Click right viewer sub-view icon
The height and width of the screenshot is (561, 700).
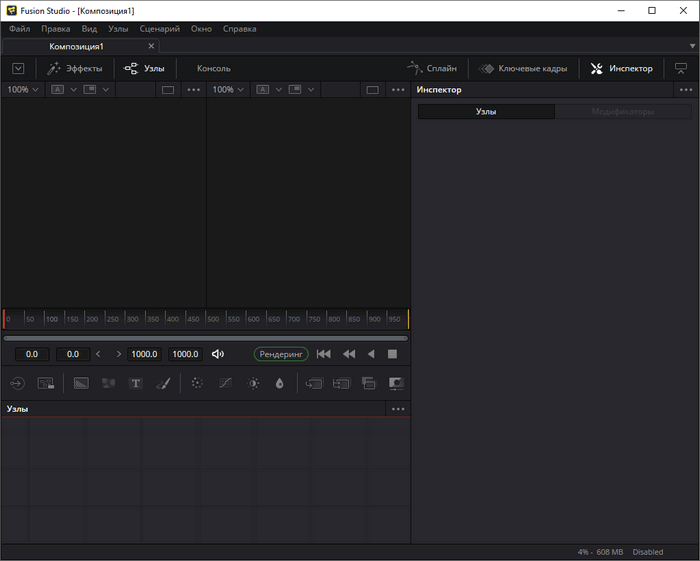[x=295, y=90]
